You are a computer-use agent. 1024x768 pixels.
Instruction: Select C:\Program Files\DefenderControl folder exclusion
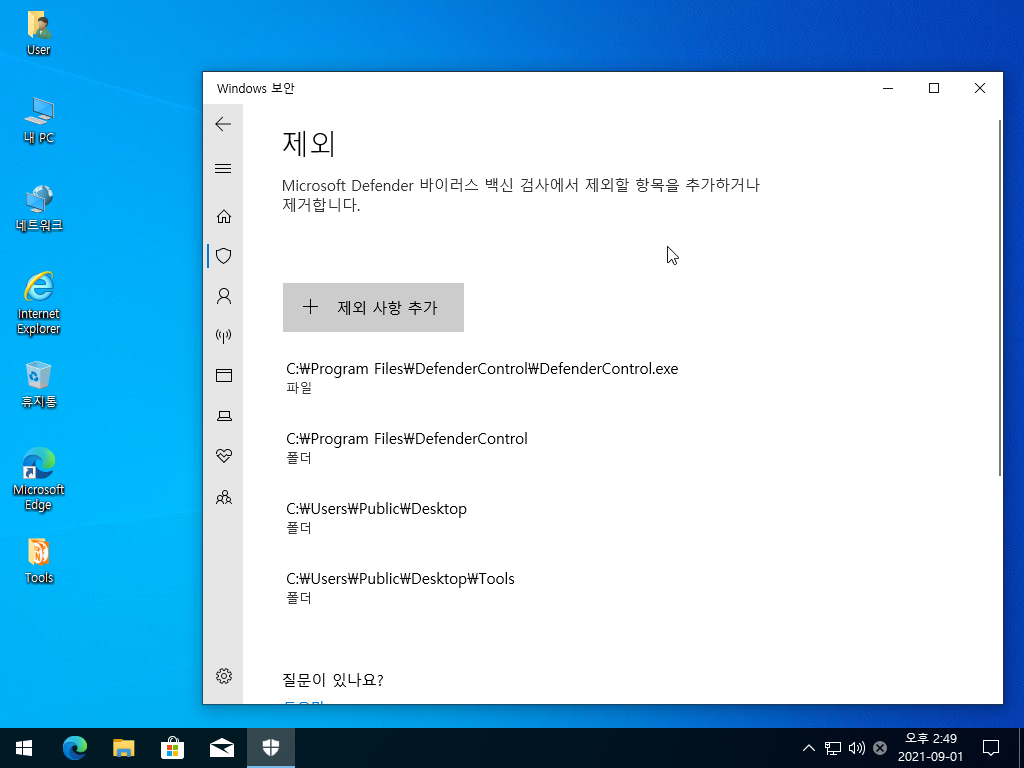(x=407, y=447)
